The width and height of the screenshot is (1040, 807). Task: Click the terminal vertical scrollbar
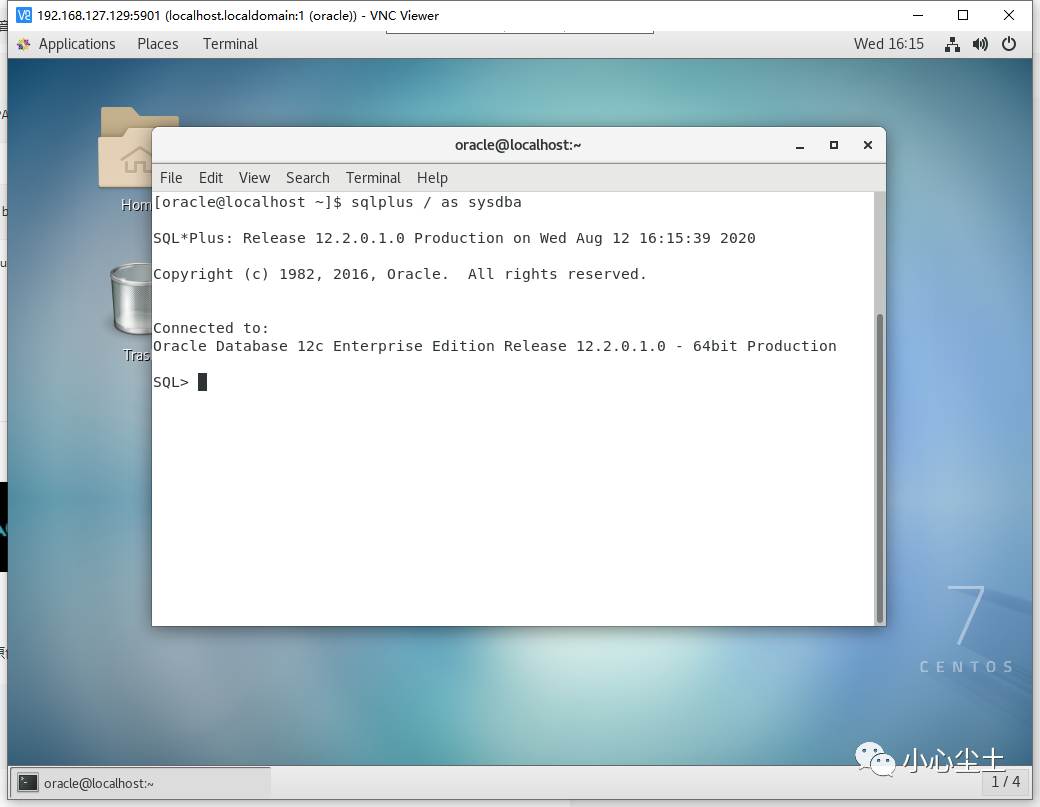(x=880, y=468)
